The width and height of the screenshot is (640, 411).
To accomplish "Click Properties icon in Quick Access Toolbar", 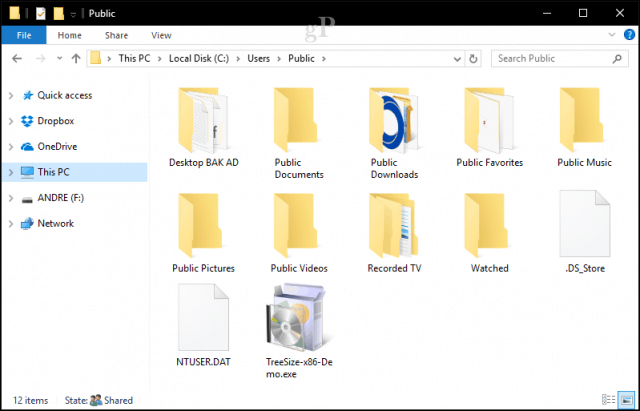I will pos(41,13).
